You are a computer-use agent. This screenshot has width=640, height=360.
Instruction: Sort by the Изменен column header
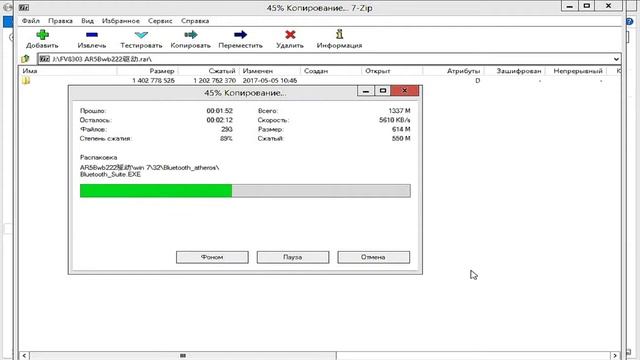click(270, 71)
